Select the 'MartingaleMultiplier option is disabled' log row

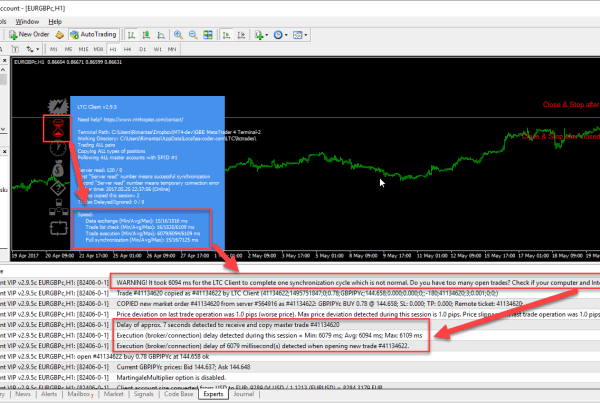click(x=300, y=377)
